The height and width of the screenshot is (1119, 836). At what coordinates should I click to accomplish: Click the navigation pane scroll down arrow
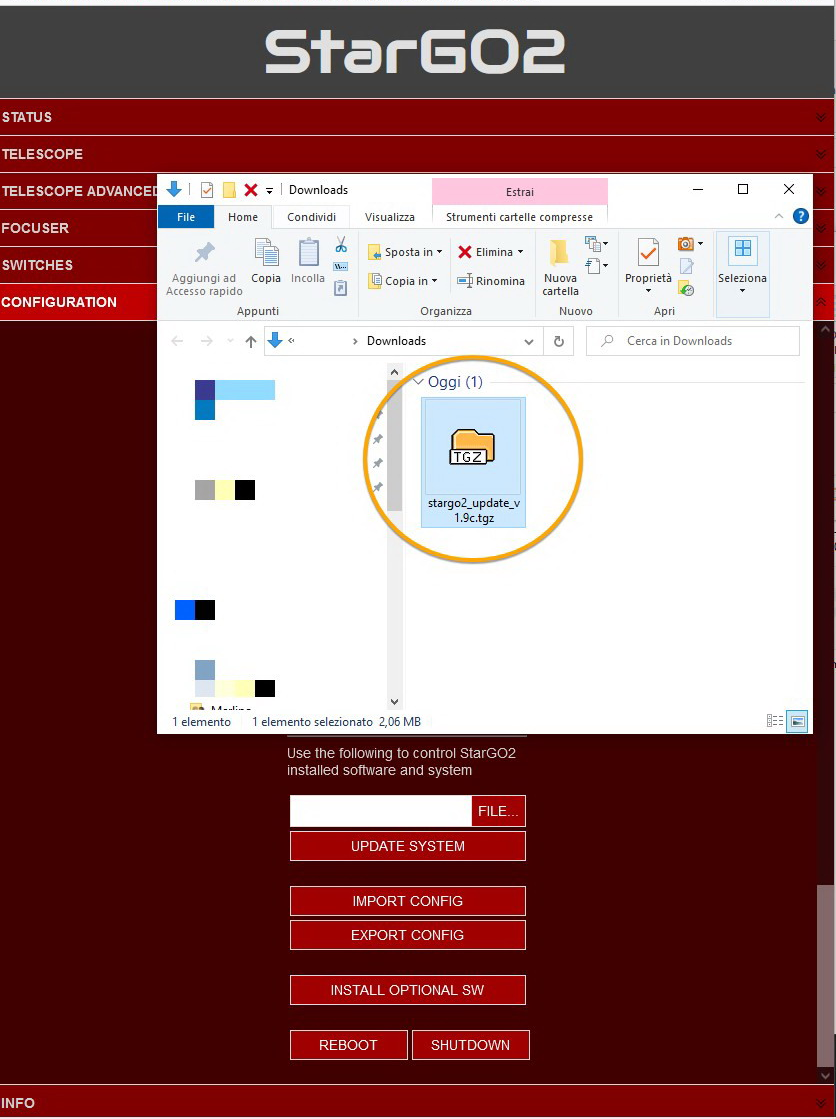pyautogui.click(x=394, y=702)
